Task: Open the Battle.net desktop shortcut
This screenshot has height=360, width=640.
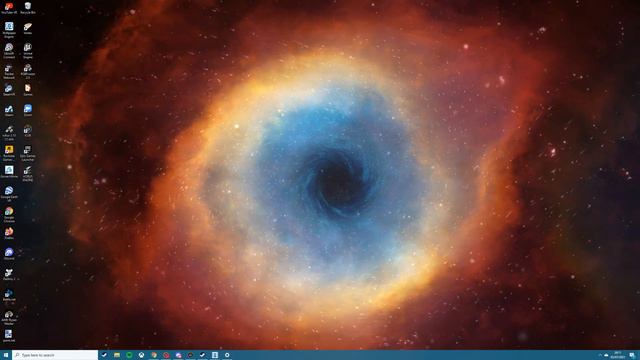Action: point(9,295)
